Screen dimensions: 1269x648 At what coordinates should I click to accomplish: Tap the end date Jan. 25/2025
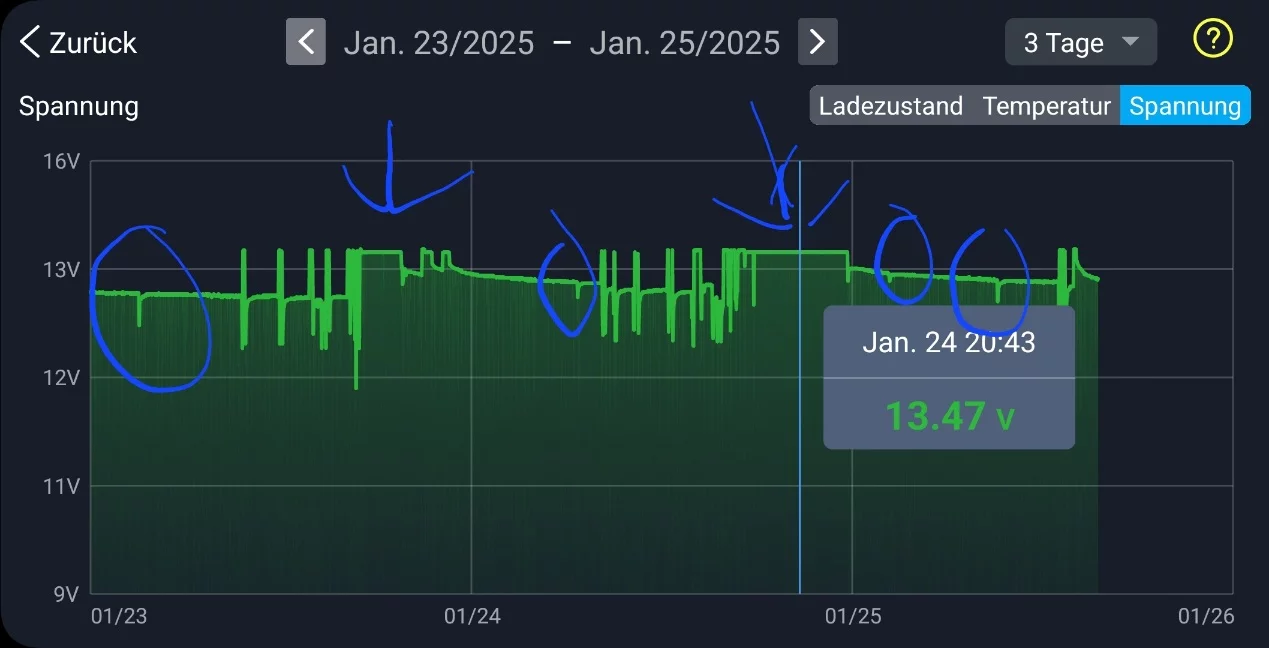pos(684,43)
